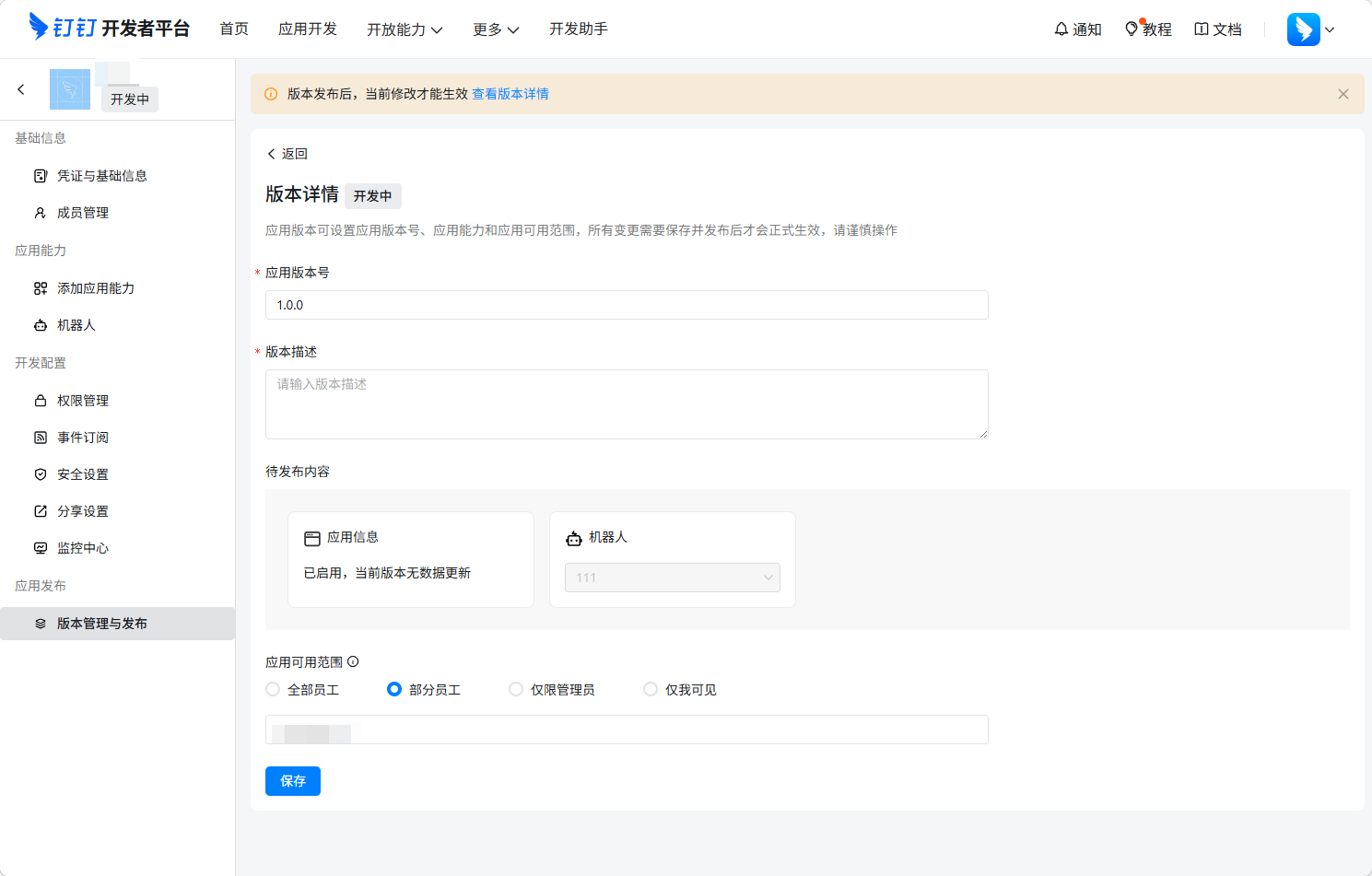The width and height of the screenshot is (1372, 876).
Task: Open the robot selection dropdown showing 111
Action: pyautogui.click(x=673, y=578)
